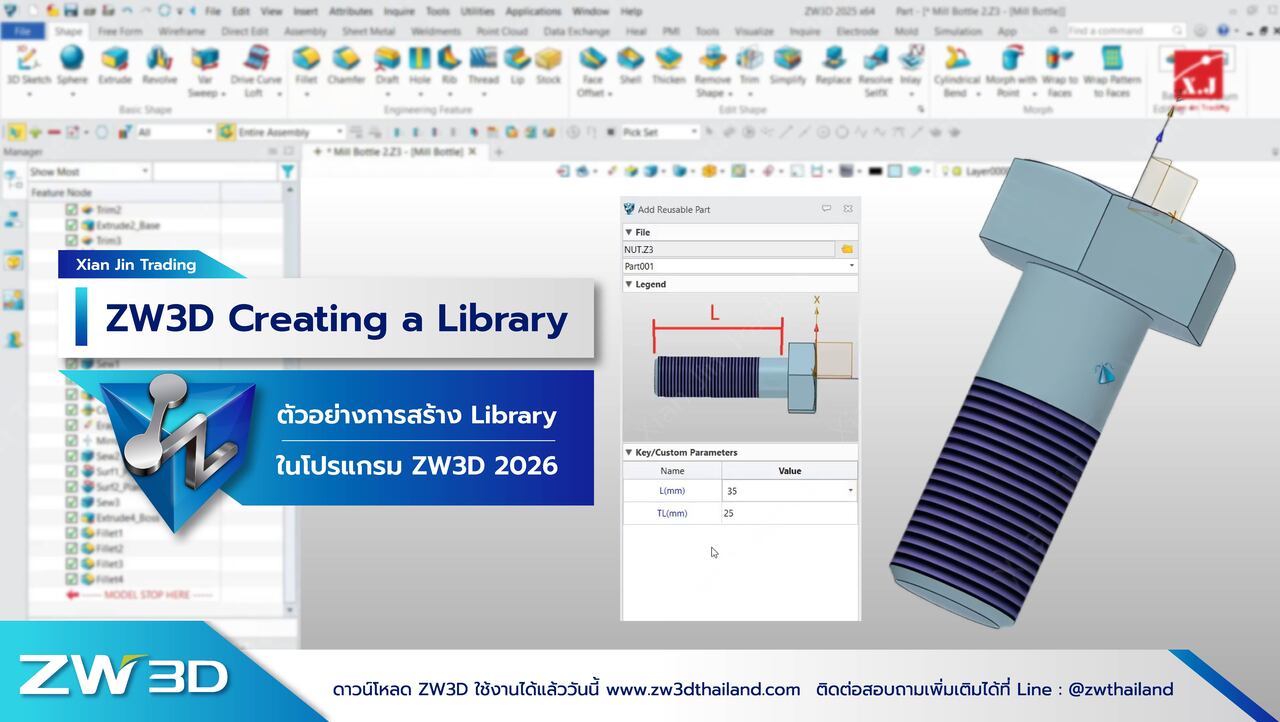Expand the L(mm) value dropdown
This screenshot has height=722, width=1280.
click(x=851, y=491)
